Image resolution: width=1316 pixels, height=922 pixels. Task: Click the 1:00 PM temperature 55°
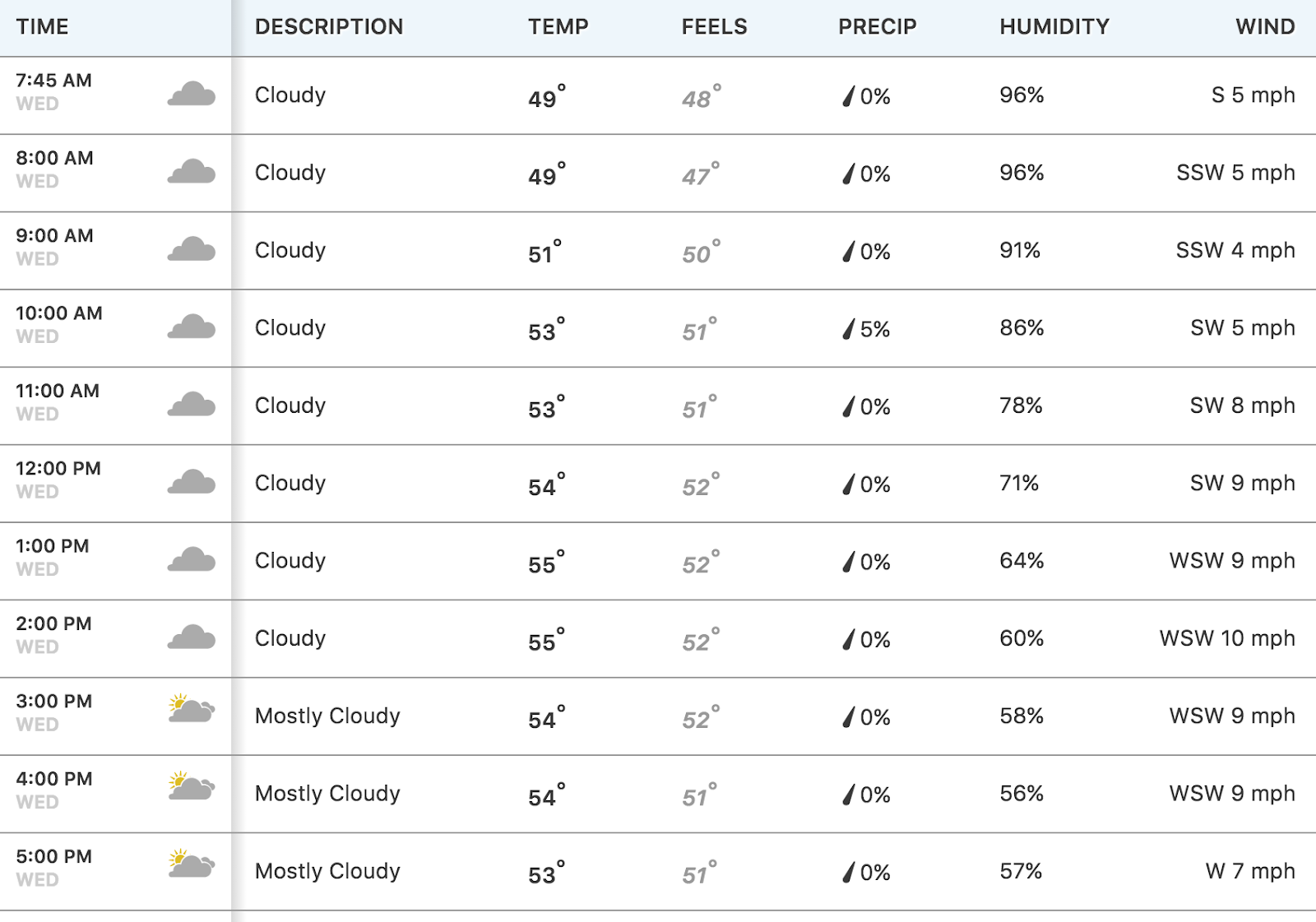coord(547,563)
